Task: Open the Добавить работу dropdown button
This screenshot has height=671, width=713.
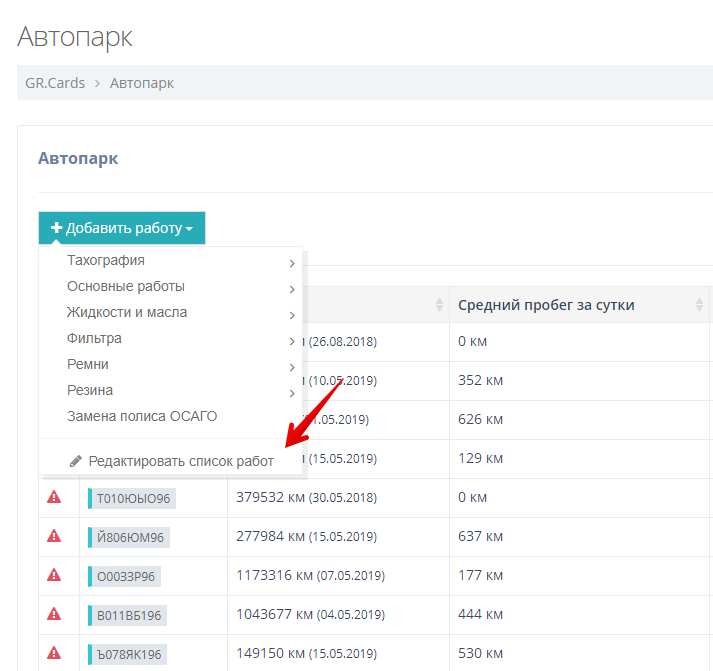Action: (122, 228)
